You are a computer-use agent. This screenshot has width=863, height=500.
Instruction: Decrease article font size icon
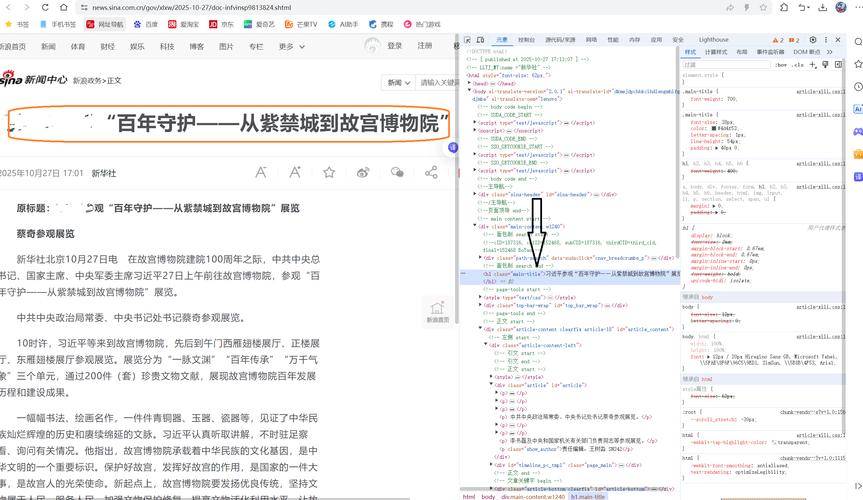261,172
